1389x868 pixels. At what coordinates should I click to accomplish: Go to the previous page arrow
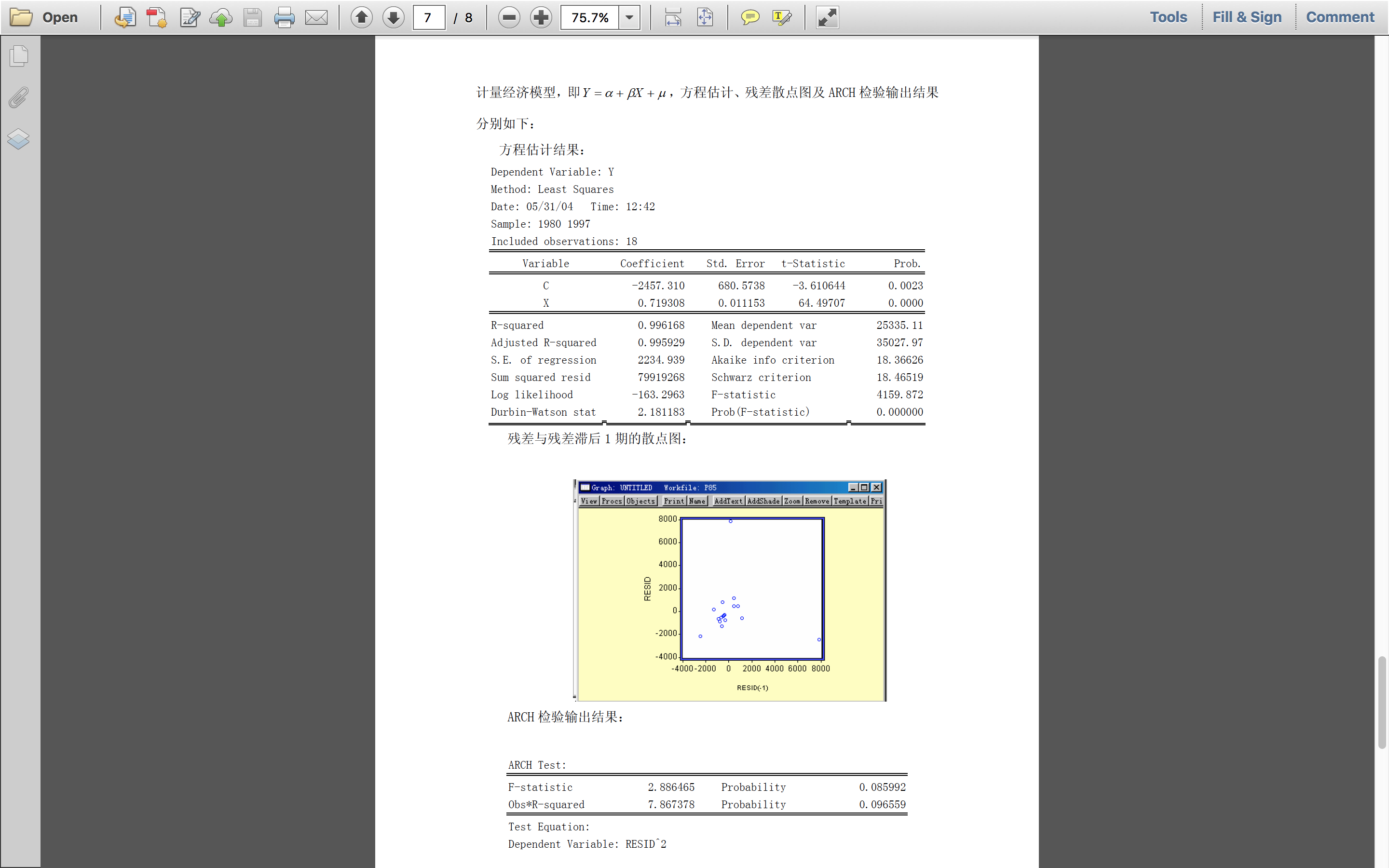362,17
